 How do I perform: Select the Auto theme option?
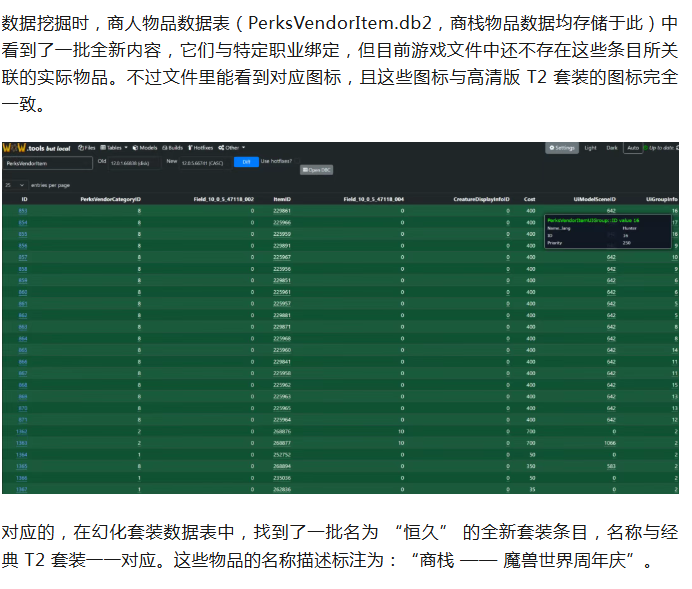pos(633,148)
